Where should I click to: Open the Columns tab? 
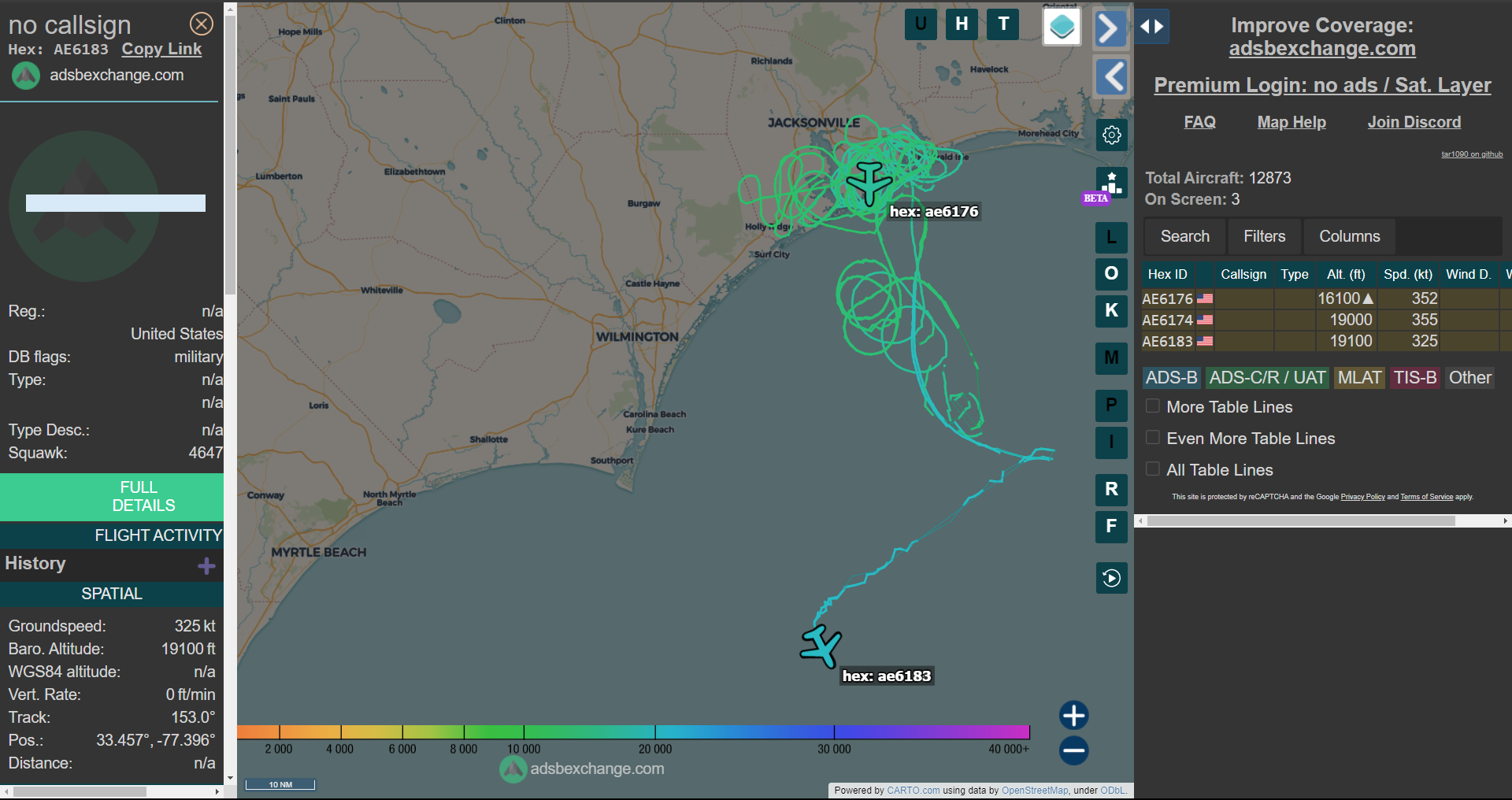point(1349,236)
